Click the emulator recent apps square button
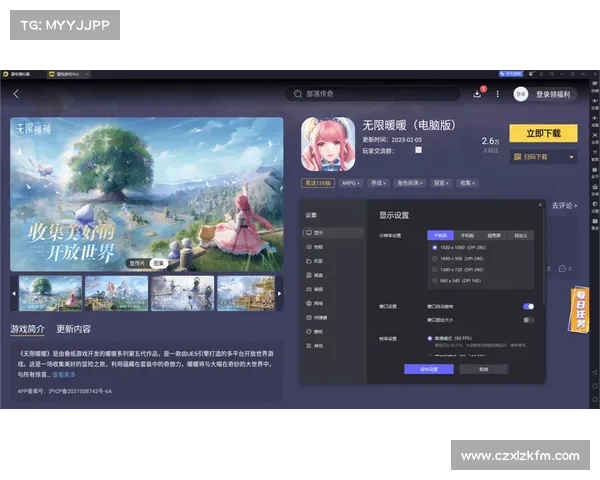Screen dimensions: 600x480 click(595, 400)
